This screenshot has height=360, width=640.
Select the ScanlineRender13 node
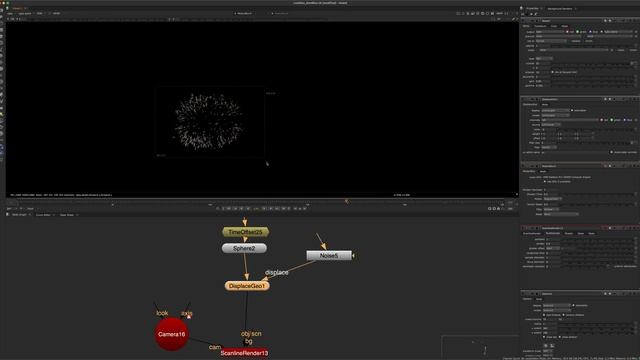[x=244, y=353]
